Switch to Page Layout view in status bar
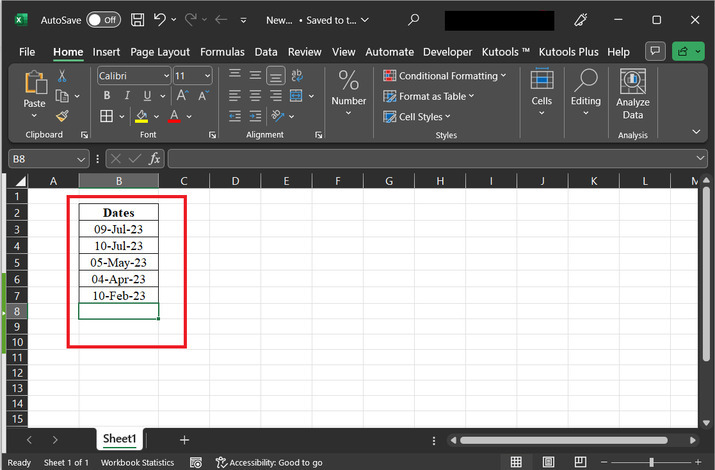 pos(548,462)
